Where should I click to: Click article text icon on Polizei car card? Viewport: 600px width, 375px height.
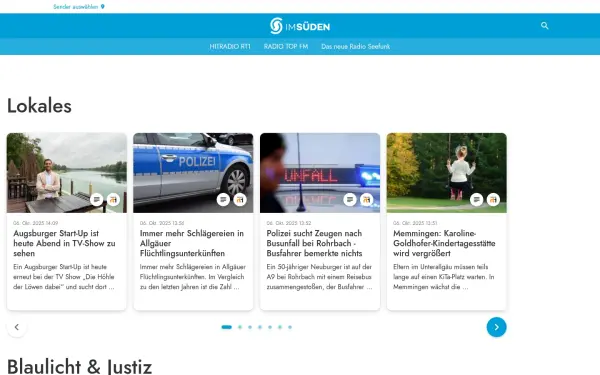223,199
